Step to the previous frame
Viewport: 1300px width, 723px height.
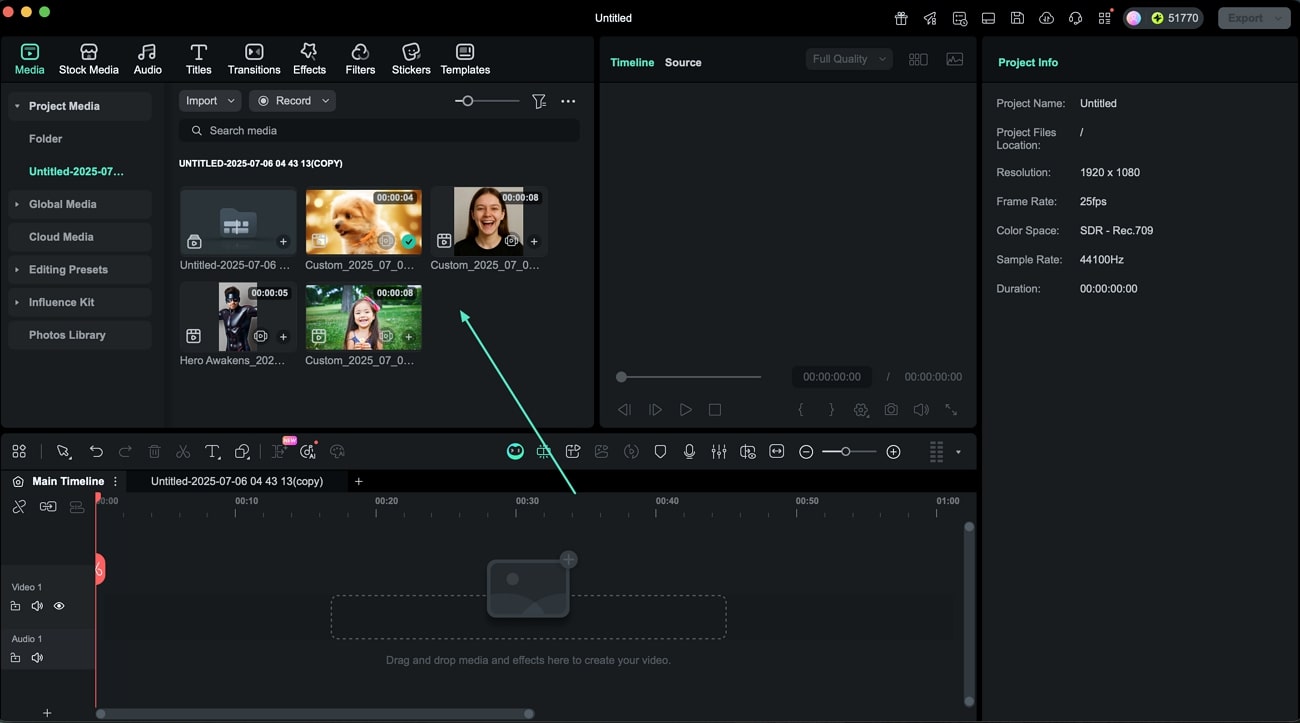point(624,410)
